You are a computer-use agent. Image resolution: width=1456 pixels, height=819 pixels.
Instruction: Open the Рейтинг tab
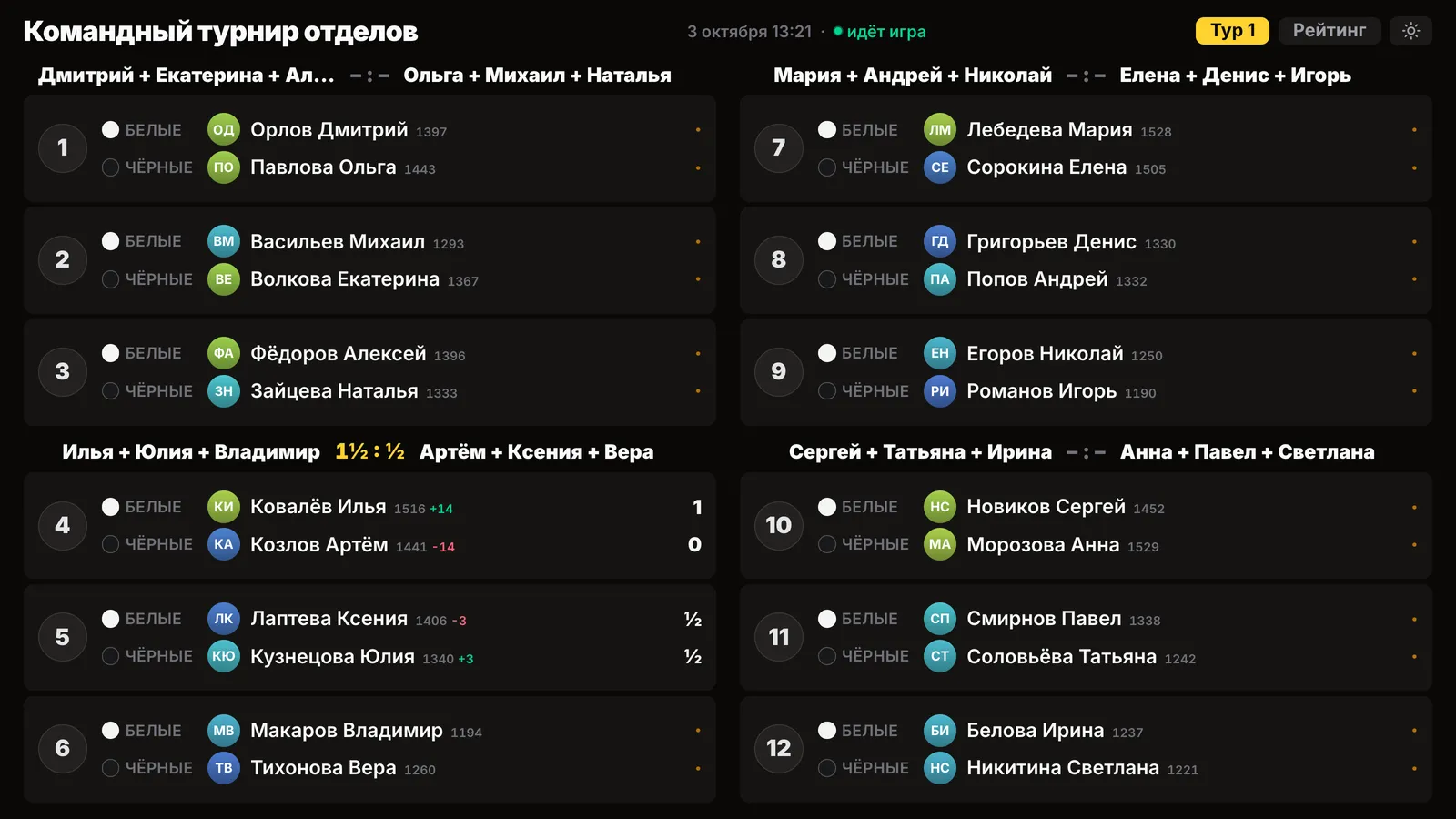click(x=1330, y=31)
